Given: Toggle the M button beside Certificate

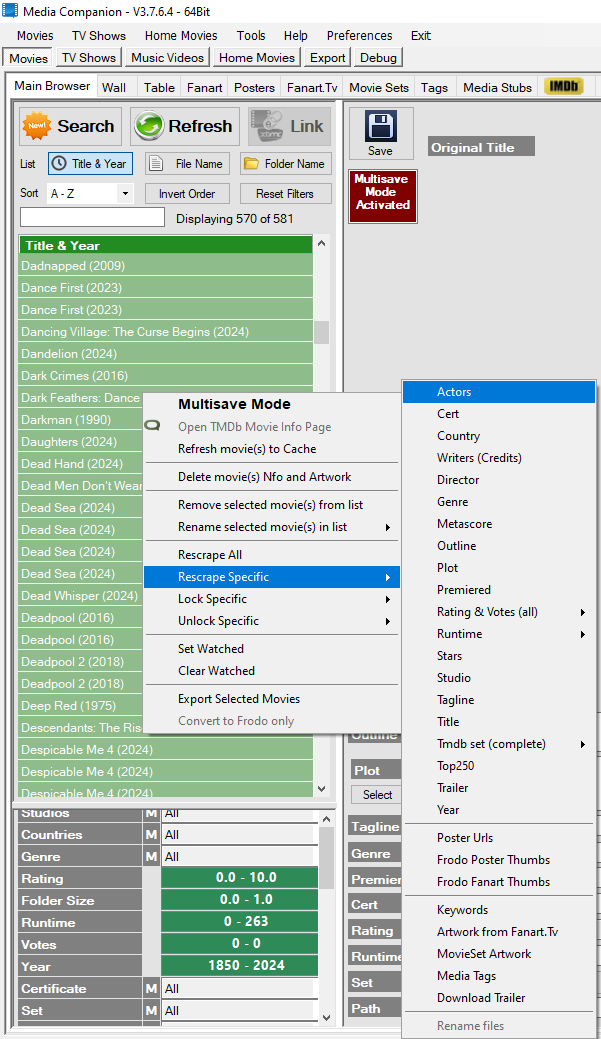Looking at the screenshot, I should (152, 989).
